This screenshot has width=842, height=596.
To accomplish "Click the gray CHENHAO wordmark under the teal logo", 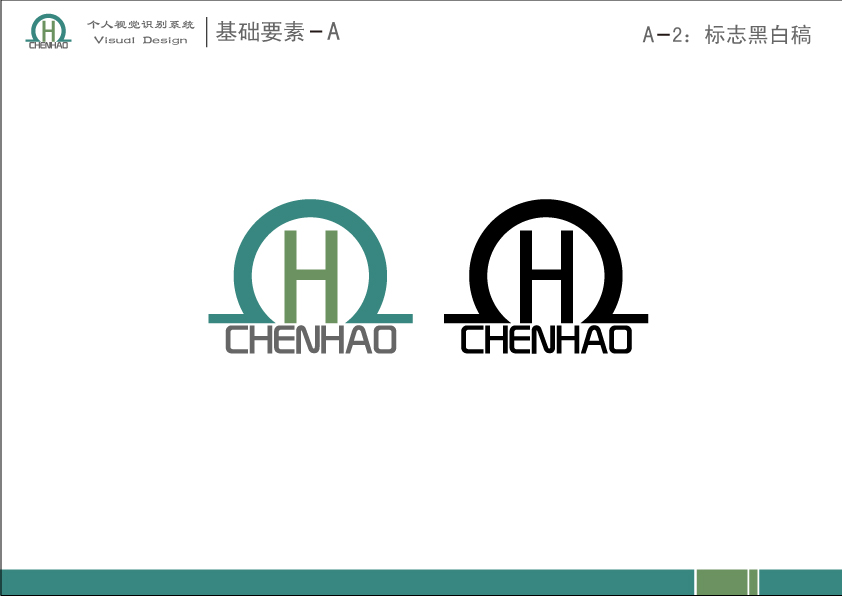I will (310, 339).
